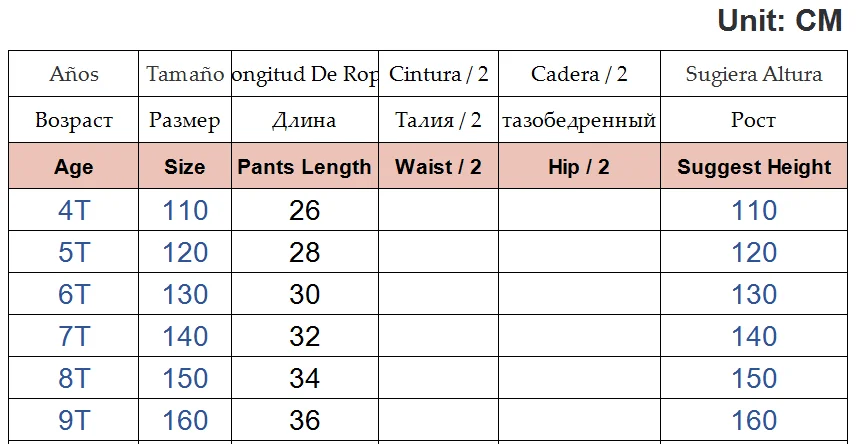Screen dimensions: 856x444
Task: Select pants length value 36
Action: (x=304, y=420)
